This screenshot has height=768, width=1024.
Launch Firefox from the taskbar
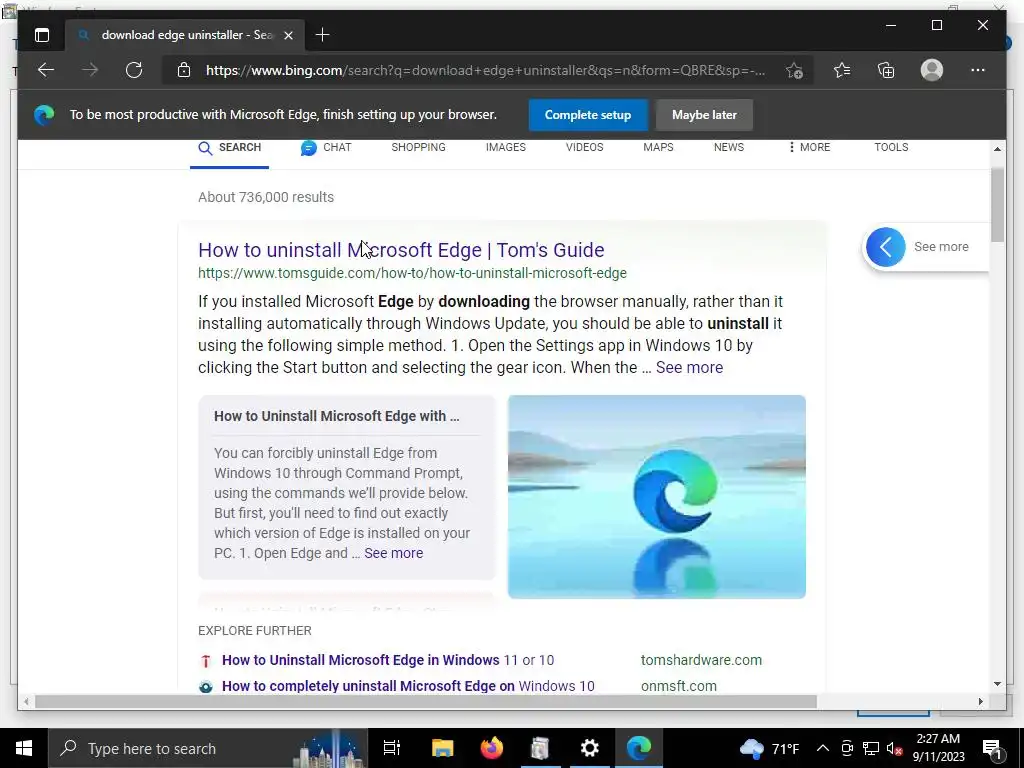click(492, 748)
